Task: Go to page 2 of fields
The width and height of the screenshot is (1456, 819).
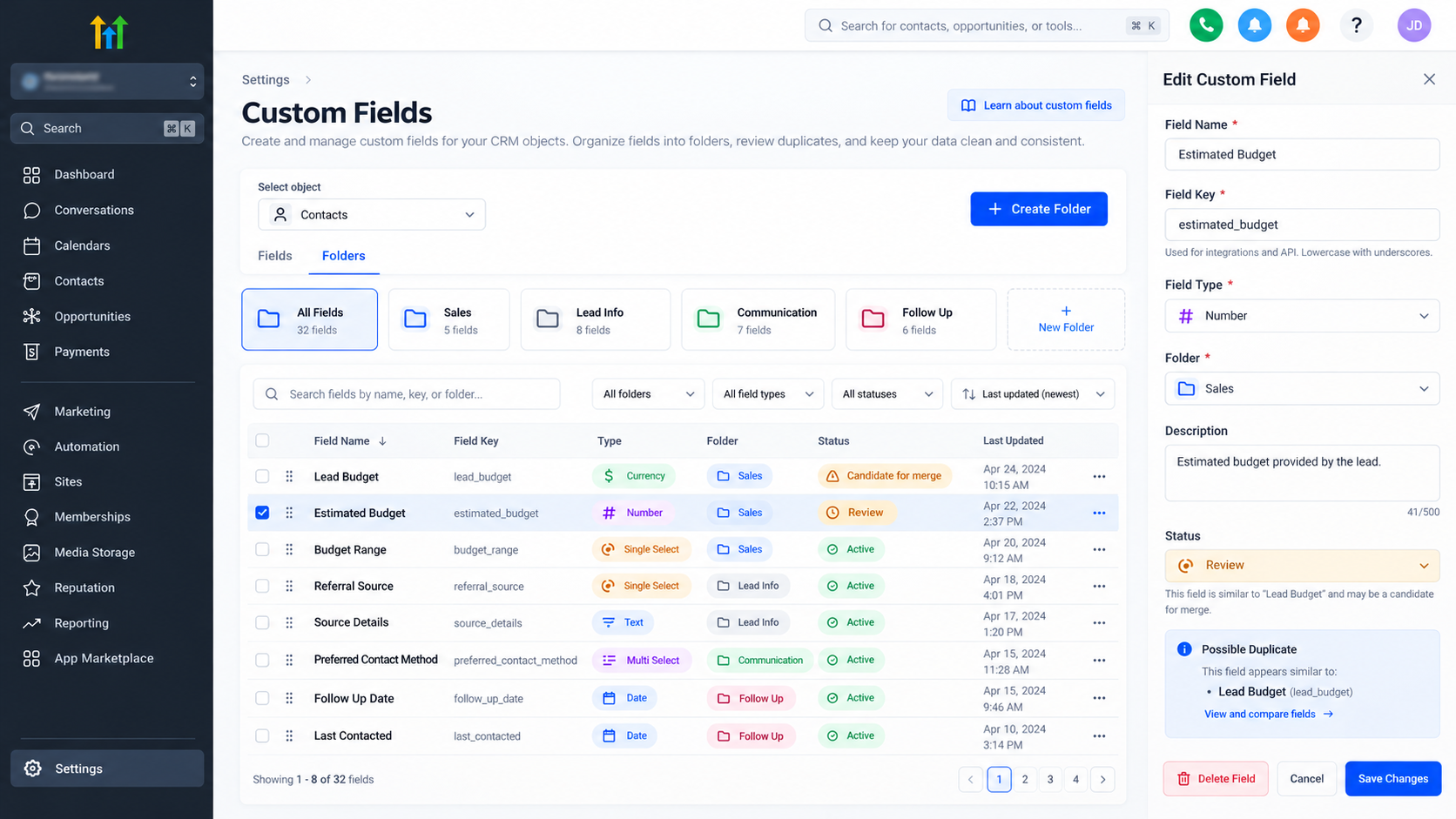Action: (x=1025, y=780)
